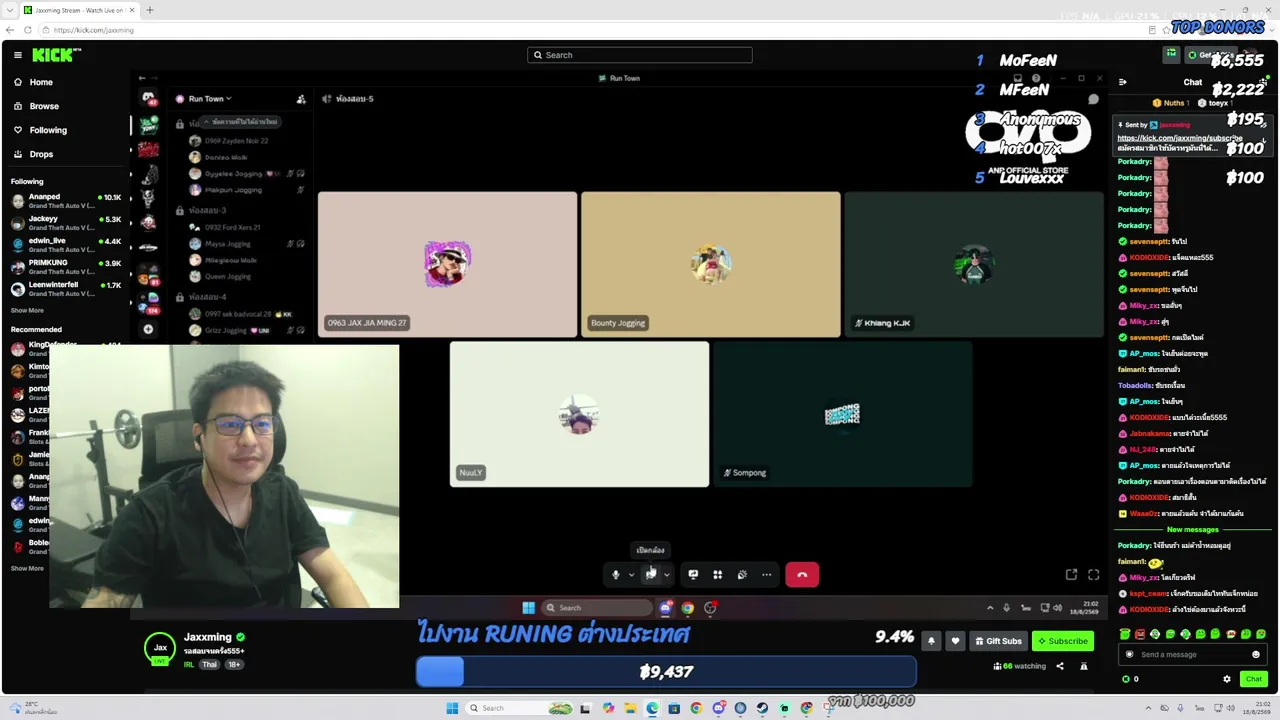Open a new browser tab

click(149, 10)
